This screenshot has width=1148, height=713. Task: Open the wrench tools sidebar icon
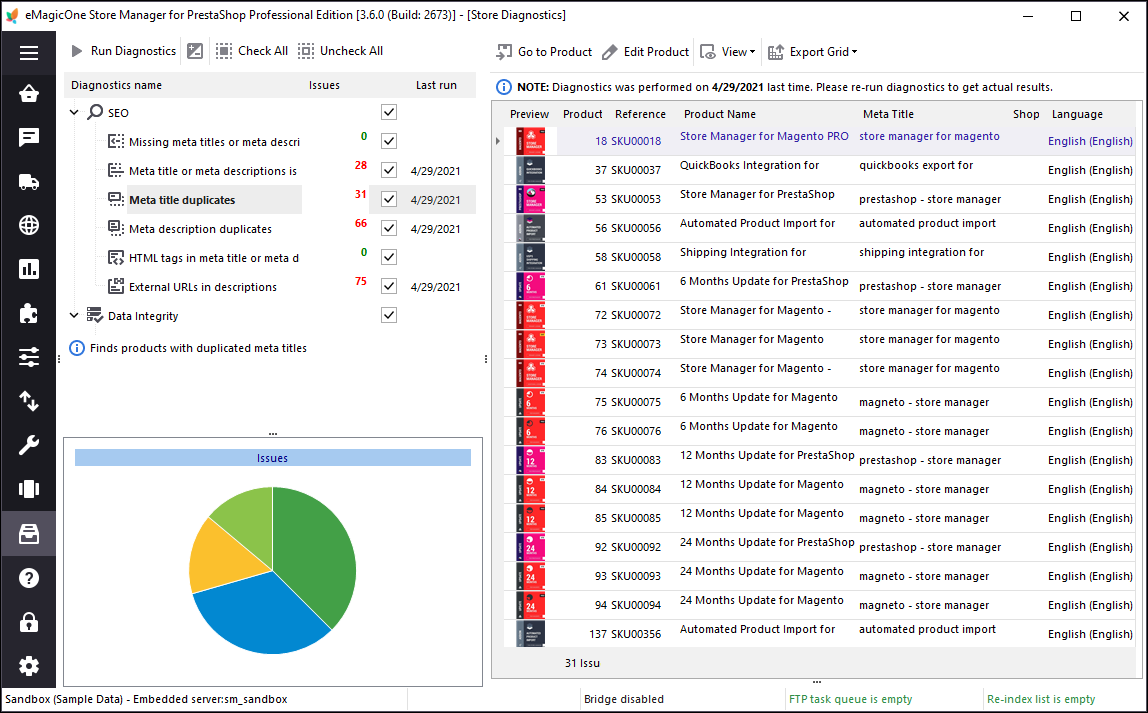tap(29, 445)
